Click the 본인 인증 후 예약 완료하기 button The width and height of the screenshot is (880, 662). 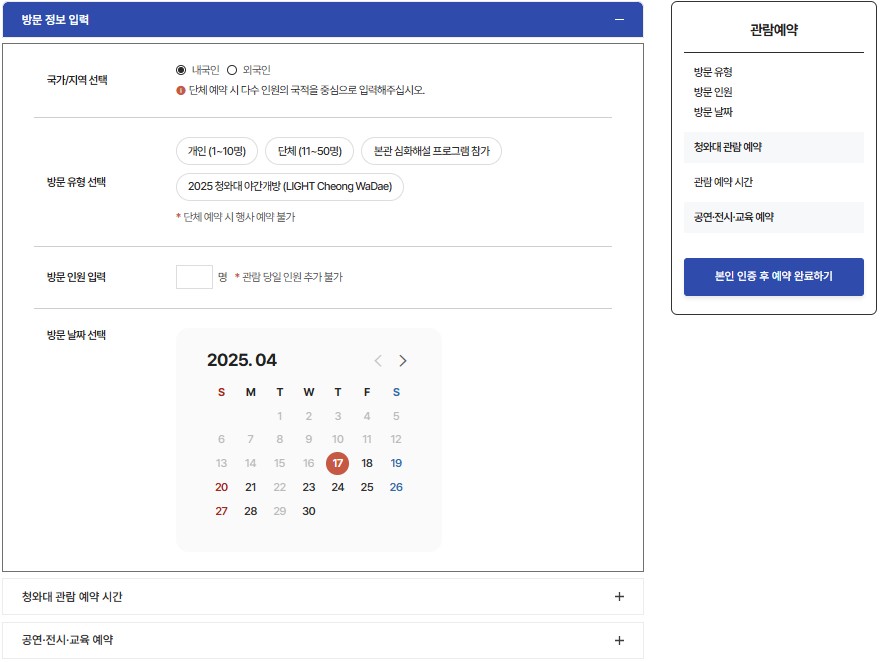(x=773, y=277)
